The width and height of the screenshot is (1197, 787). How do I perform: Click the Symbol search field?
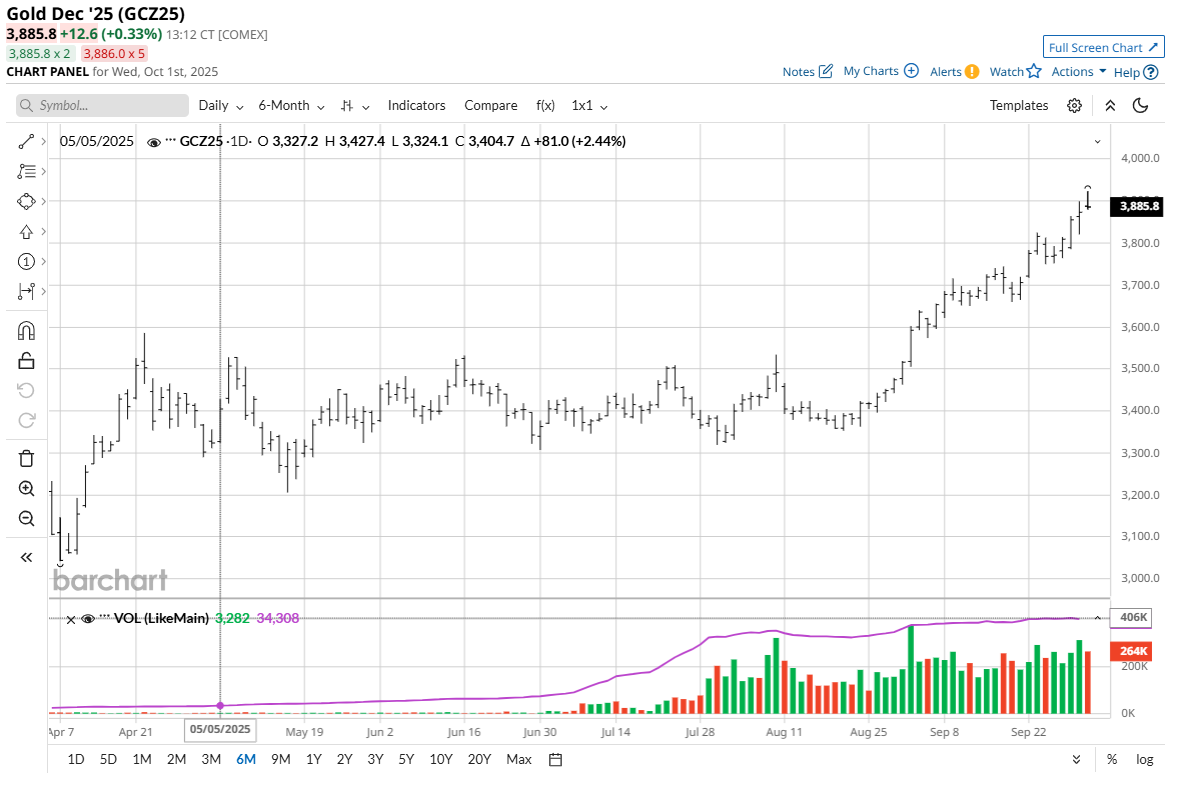pyautogui.click(x=102, y=105)
